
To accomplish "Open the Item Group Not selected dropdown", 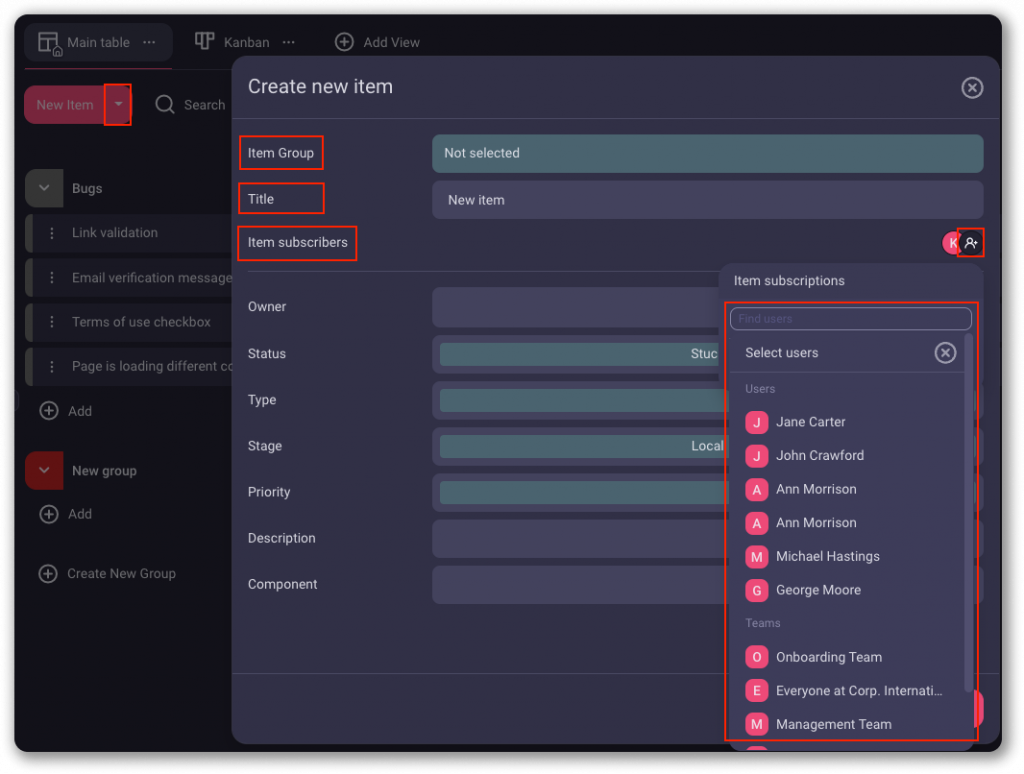I will point(707,154).
